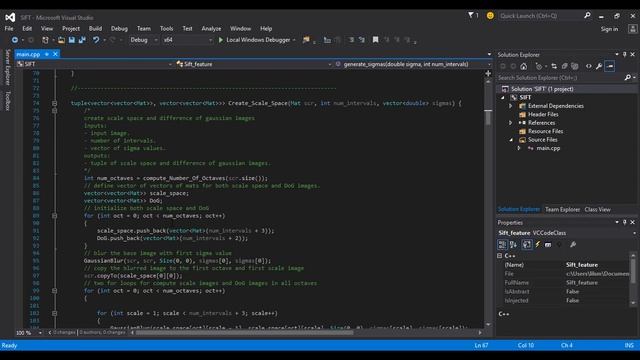The width and height of the screenshot is (640, 360).
Task: Pin the Properties panel
Action: (x=624, y=222)
